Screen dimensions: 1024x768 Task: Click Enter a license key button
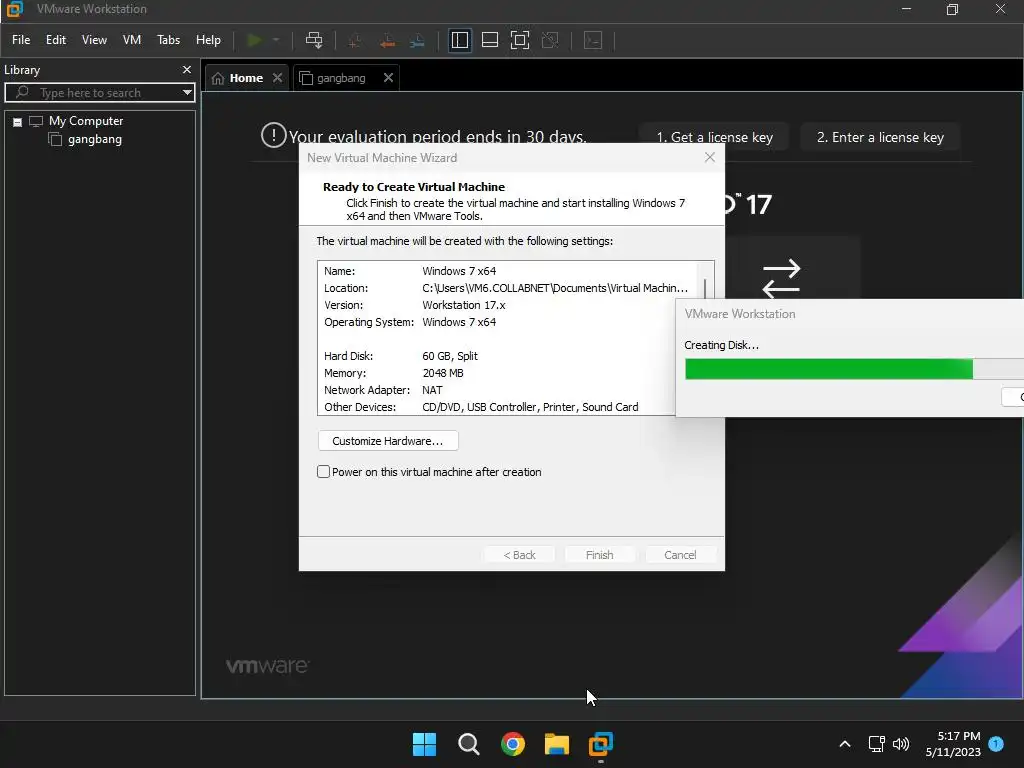[x=880, y=137]
